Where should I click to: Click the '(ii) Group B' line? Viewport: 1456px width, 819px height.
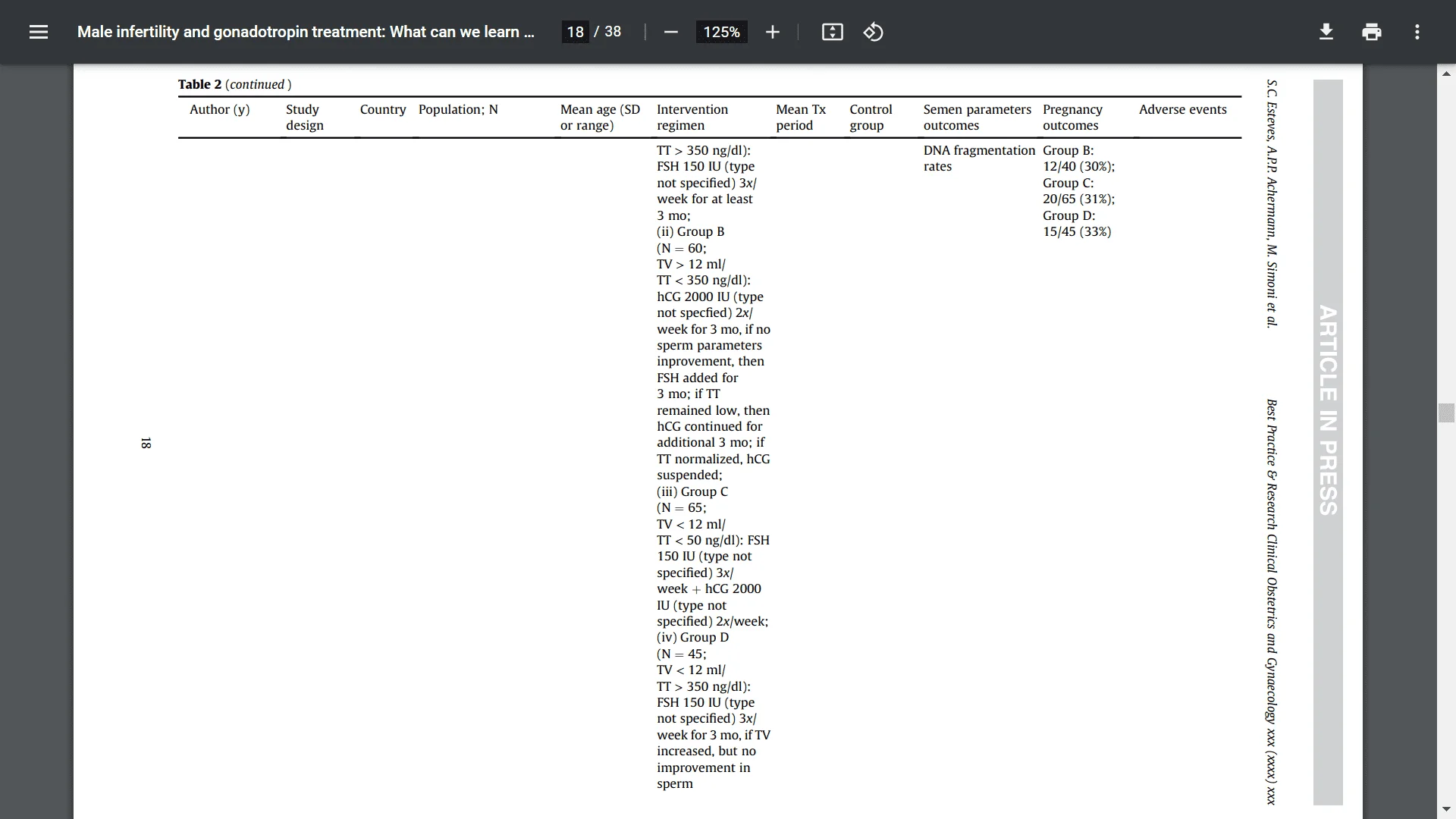[x=690, y=231]
